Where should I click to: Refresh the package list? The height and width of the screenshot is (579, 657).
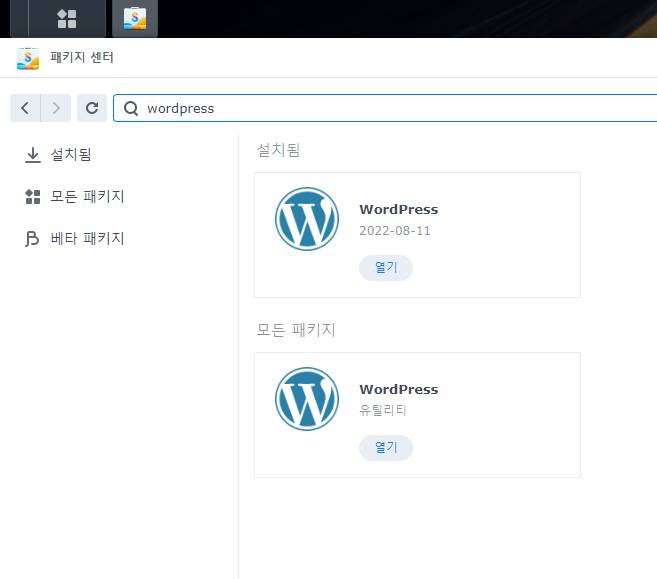pyautogui.click(x=92, y=108)
